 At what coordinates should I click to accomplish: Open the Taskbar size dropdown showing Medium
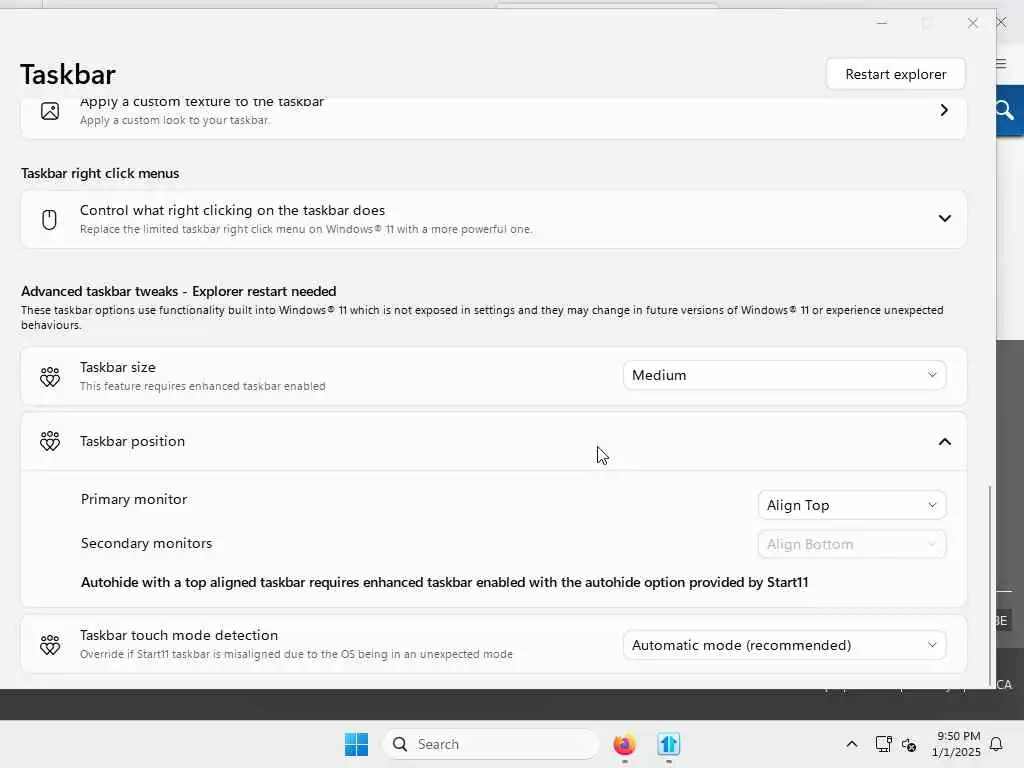tap(784, 375)
